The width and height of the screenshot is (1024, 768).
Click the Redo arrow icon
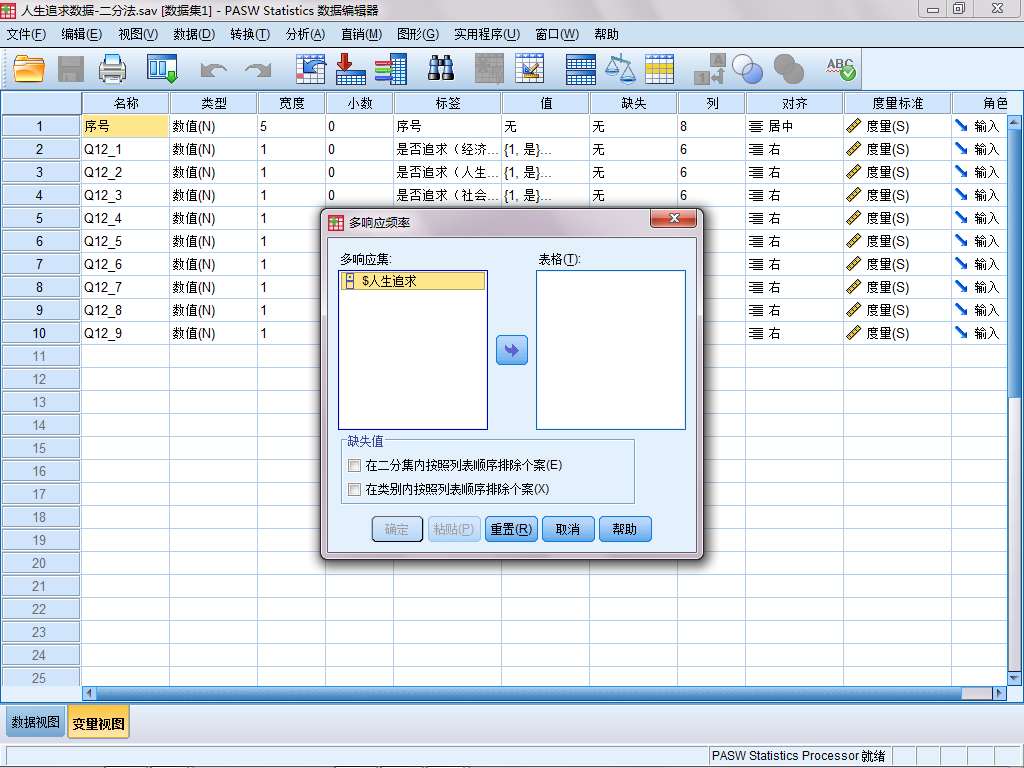(258, 69)
